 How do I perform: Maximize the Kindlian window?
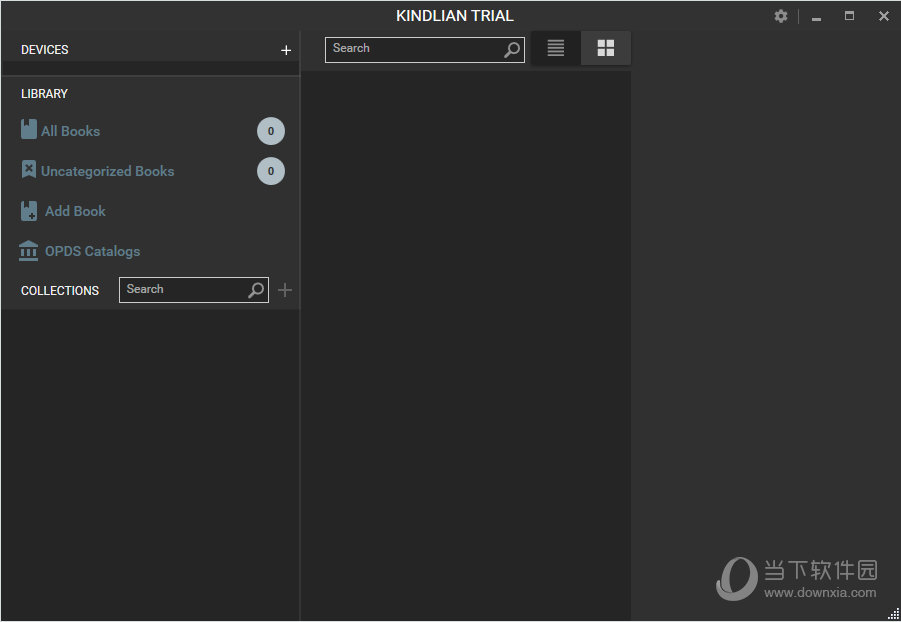point(849,16)
